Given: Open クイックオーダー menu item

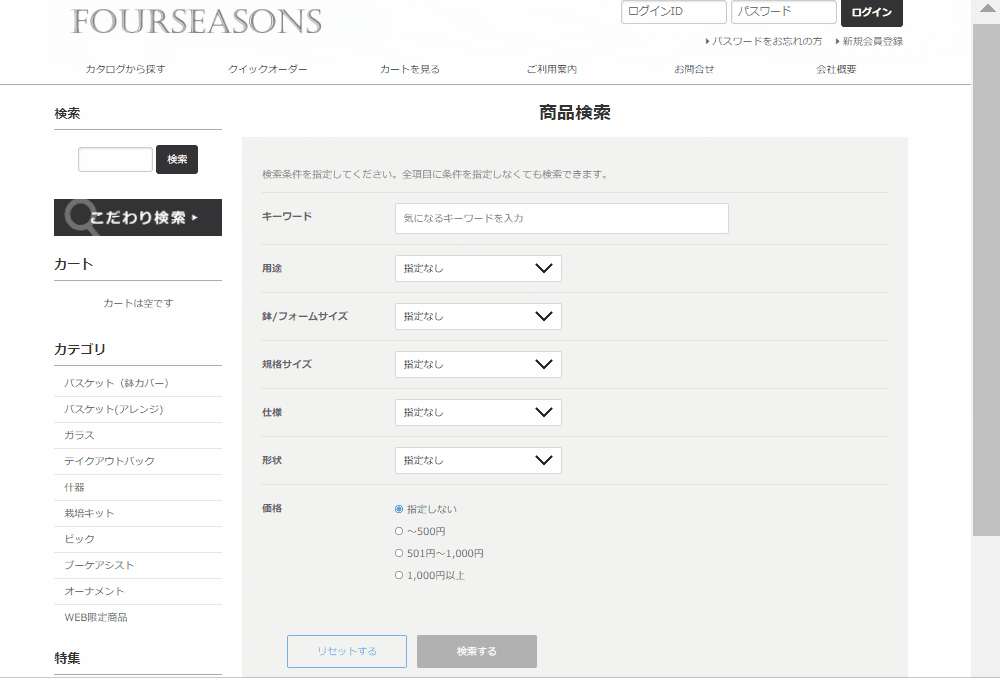Looking at the screenshot, I should (x=268, y=69).
